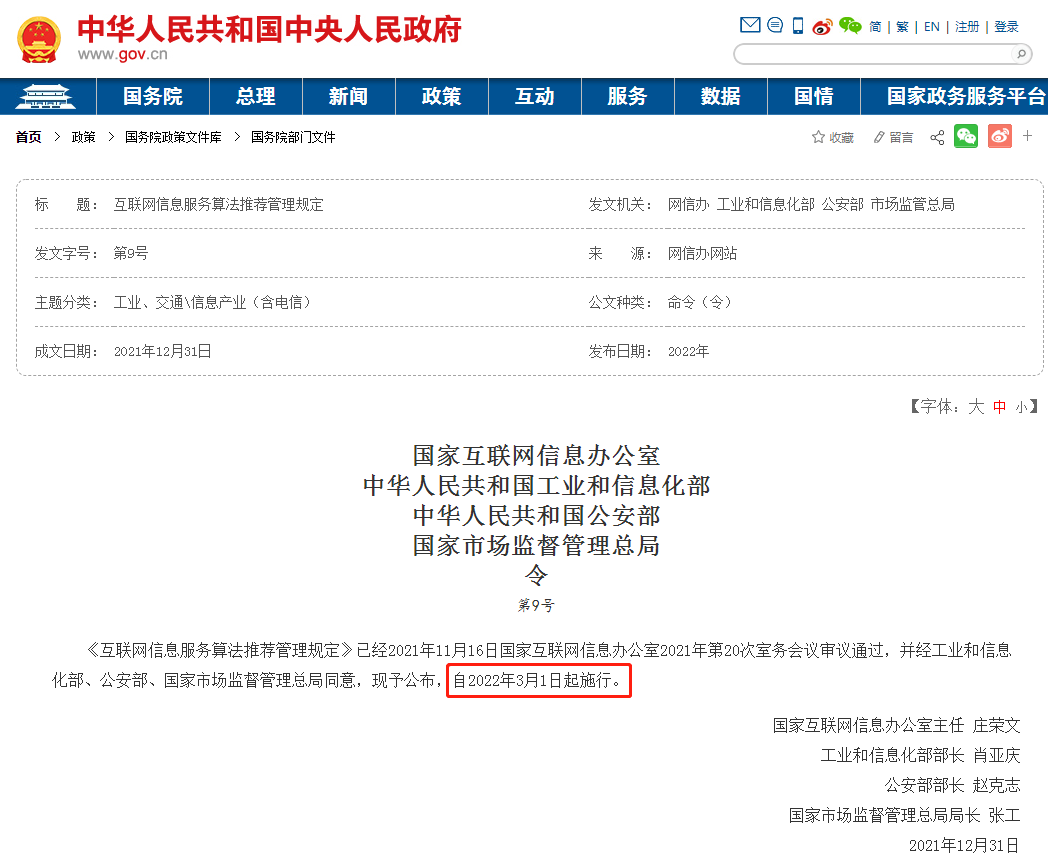Click signature 工业和信息化部部长 肖亚庆
The image size is (1048, 857).
click(921, 755)
